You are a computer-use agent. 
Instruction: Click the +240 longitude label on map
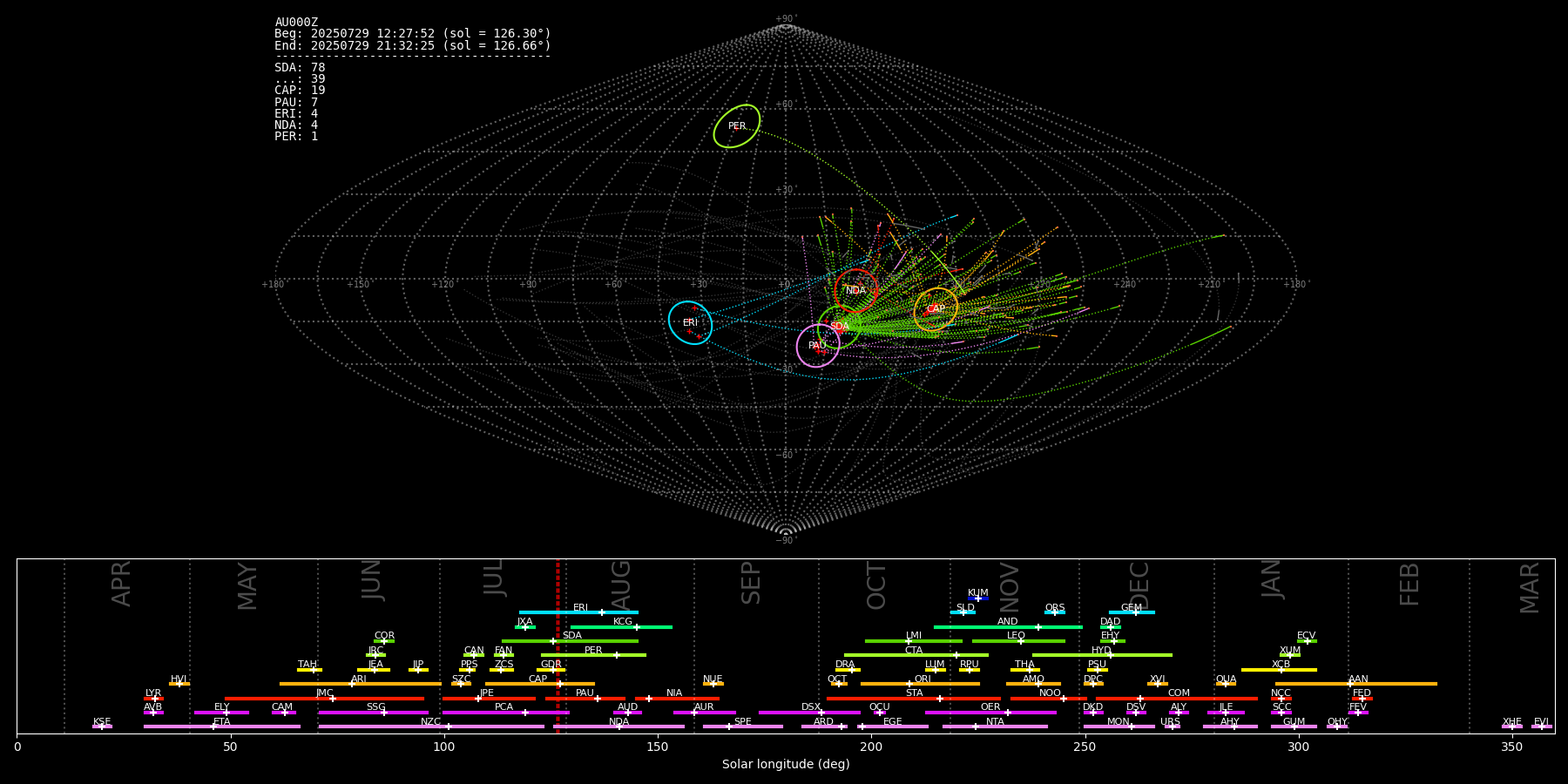[x=1125, y=284]
